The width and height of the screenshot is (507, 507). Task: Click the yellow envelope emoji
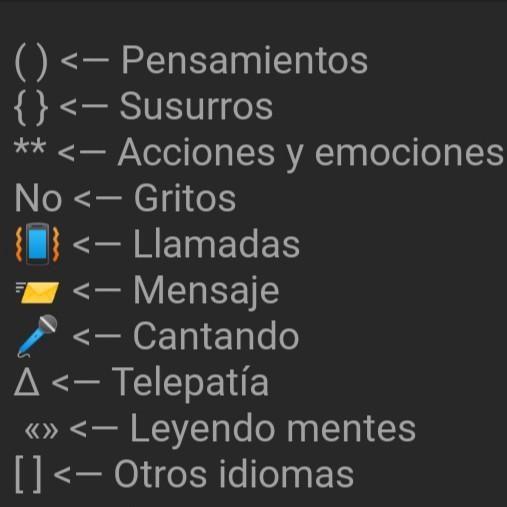tap(38, 292)
